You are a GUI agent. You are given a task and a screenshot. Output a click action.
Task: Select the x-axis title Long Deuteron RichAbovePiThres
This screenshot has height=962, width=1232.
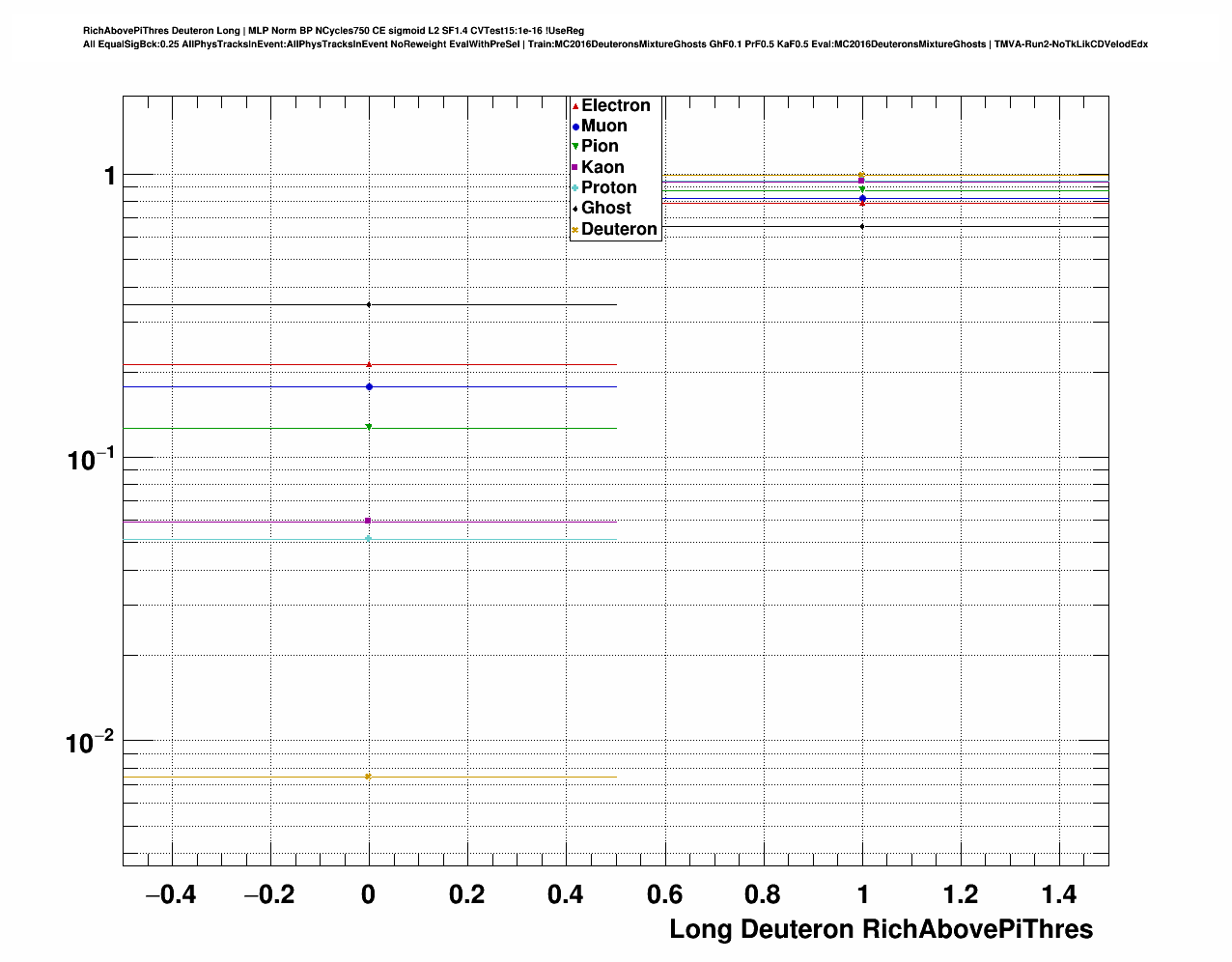pos(881,929)
